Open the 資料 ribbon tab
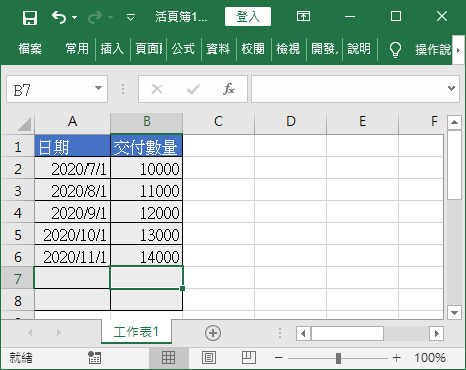Viewport: 466px width, 370px height. [x=218, y=49]
